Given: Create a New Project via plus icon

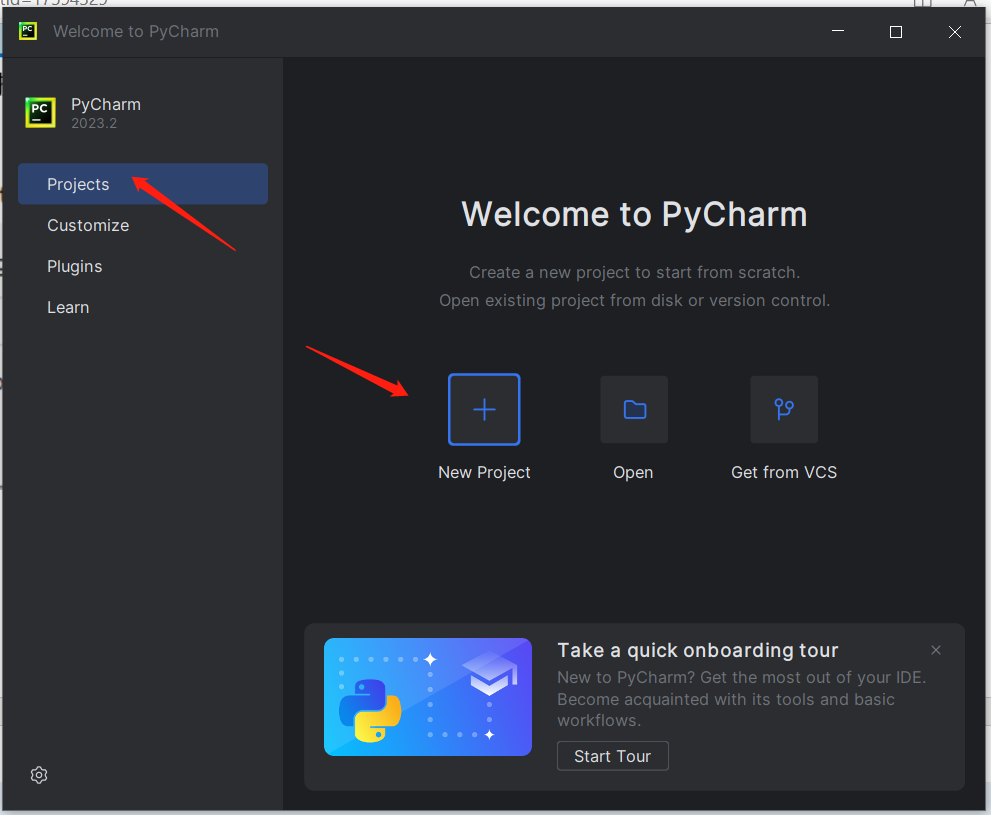Looking at the screenshot, I should [x=484, y=409].
